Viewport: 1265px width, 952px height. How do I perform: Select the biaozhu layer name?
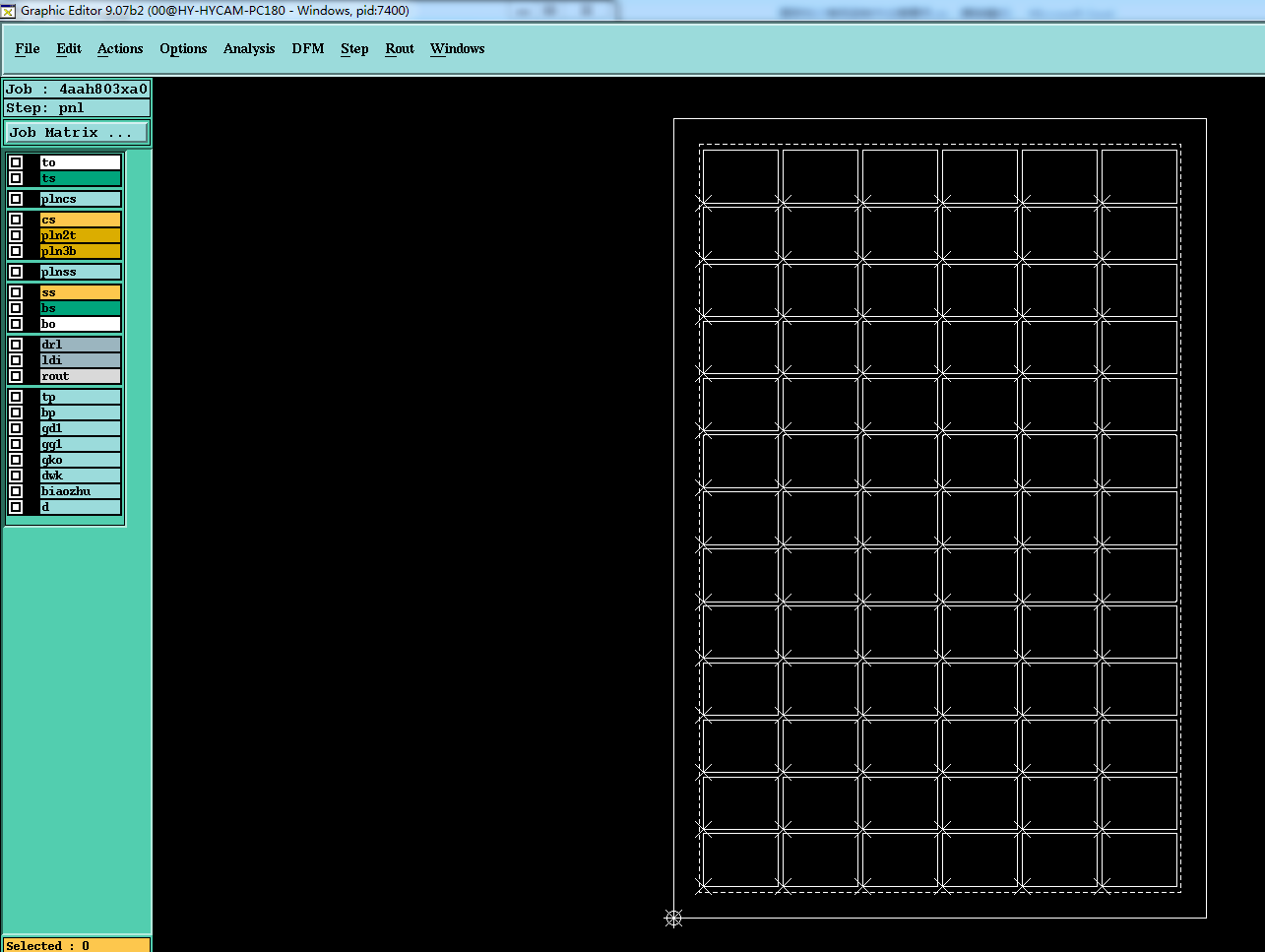81,491
